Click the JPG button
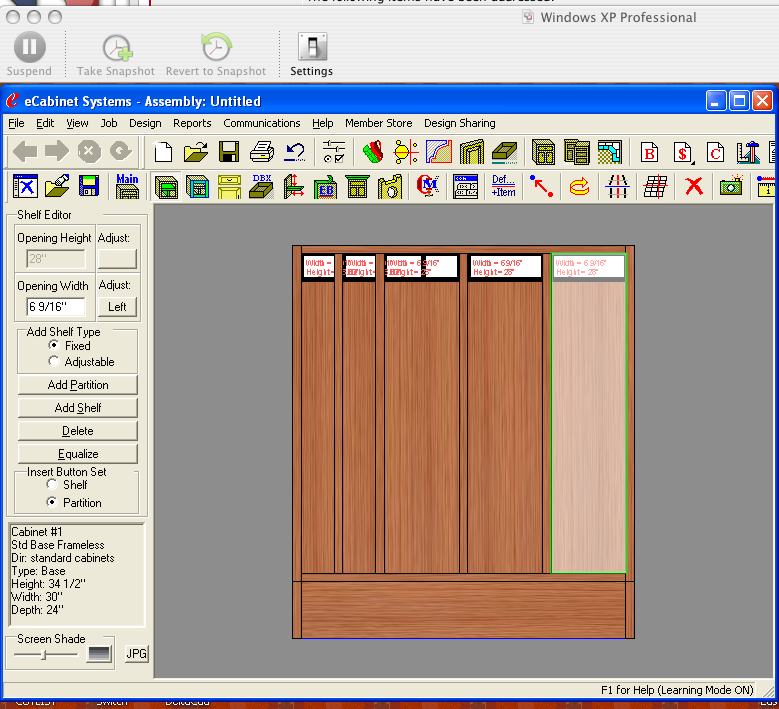 [x=136, y=653]
